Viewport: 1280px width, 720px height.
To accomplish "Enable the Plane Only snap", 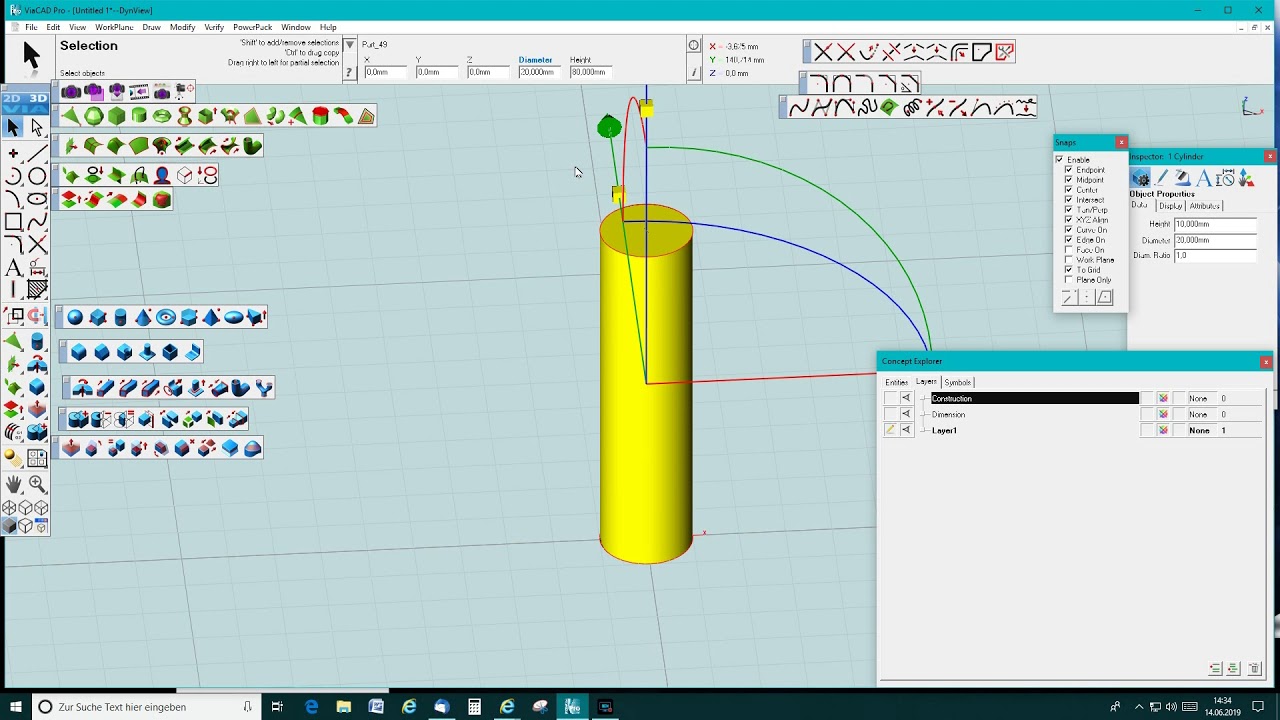I will click(1069, 280).
